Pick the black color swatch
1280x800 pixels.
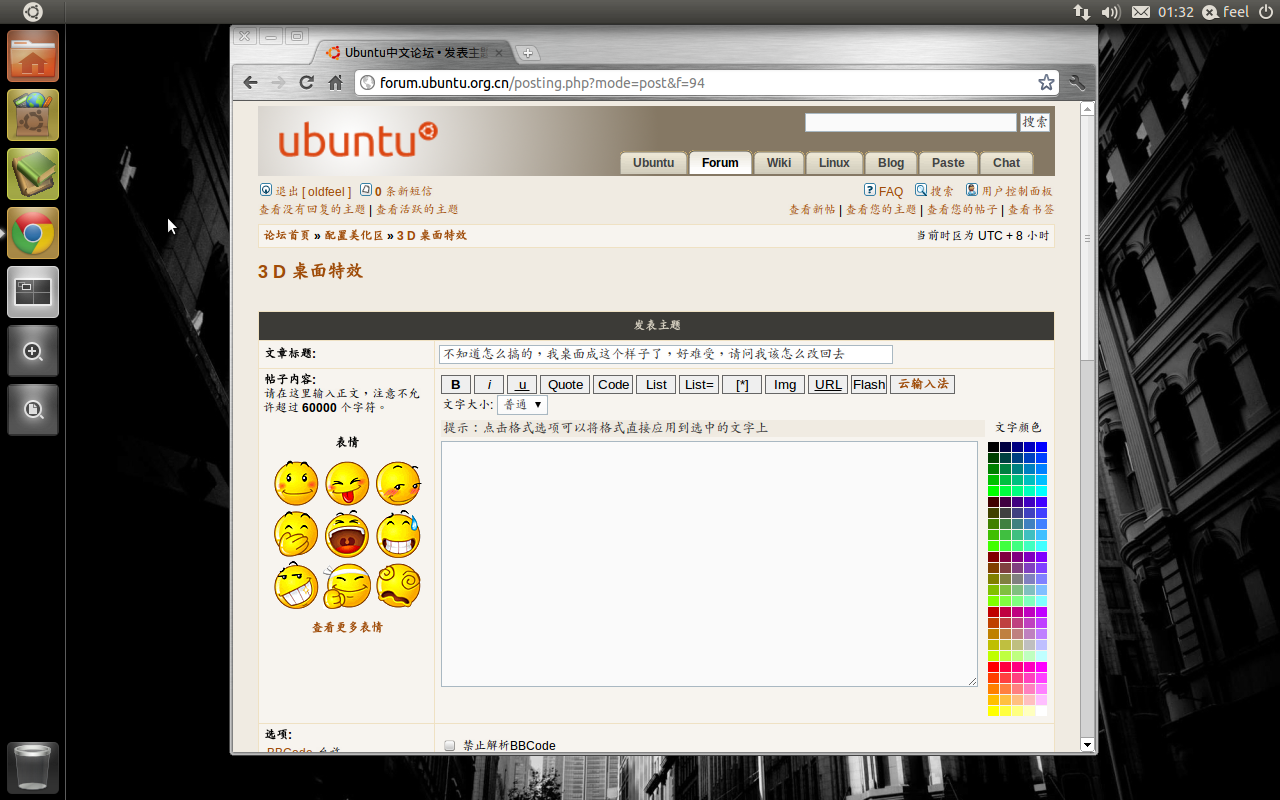993,447
